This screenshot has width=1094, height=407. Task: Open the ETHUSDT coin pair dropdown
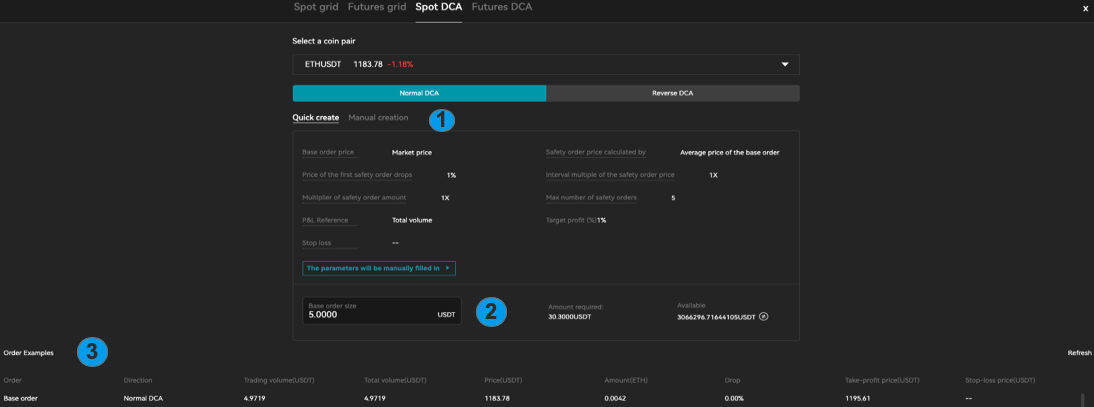tap(545, 64)
